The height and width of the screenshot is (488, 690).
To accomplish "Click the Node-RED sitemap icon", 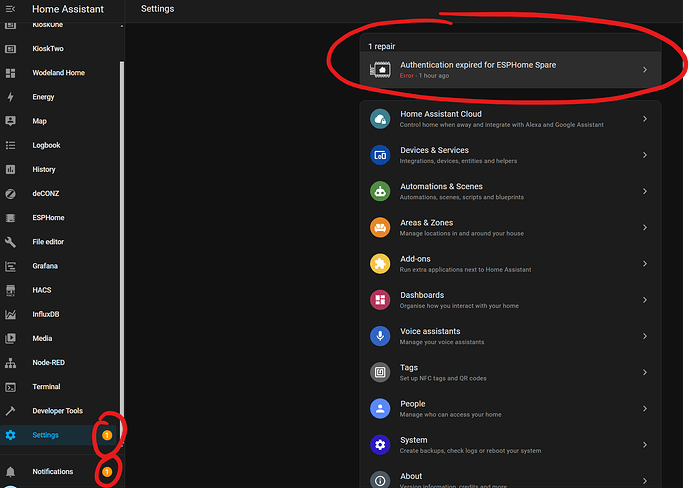I will tap(10, 363).
